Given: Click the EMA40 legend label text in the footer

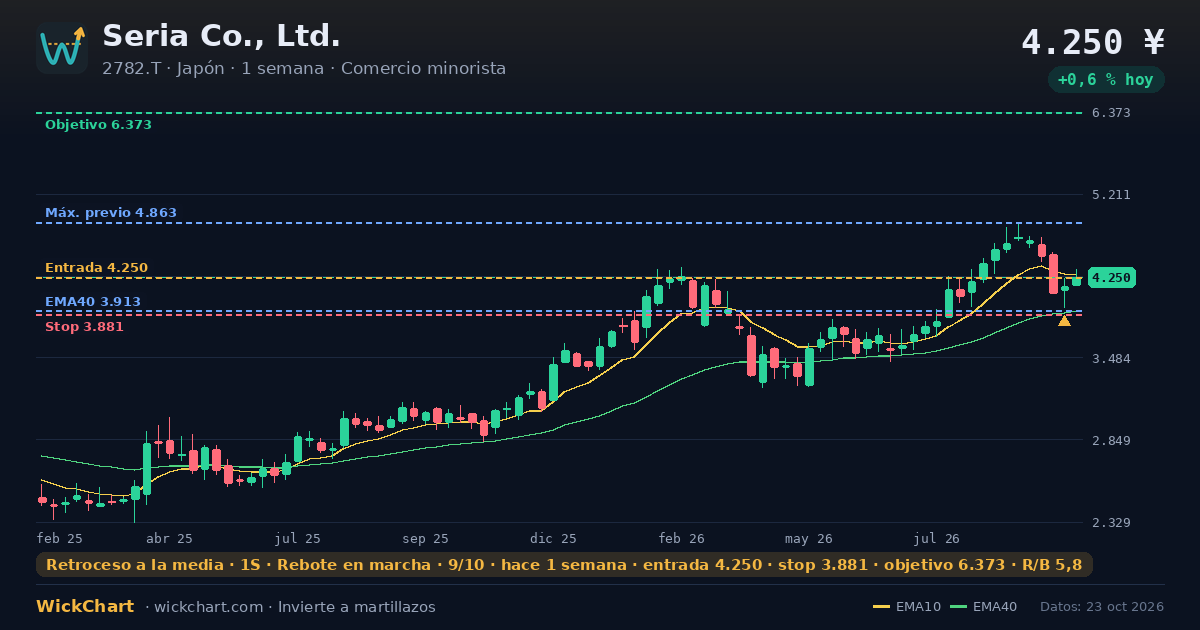Looking at the screenshot, I should [x=995, y=607].
